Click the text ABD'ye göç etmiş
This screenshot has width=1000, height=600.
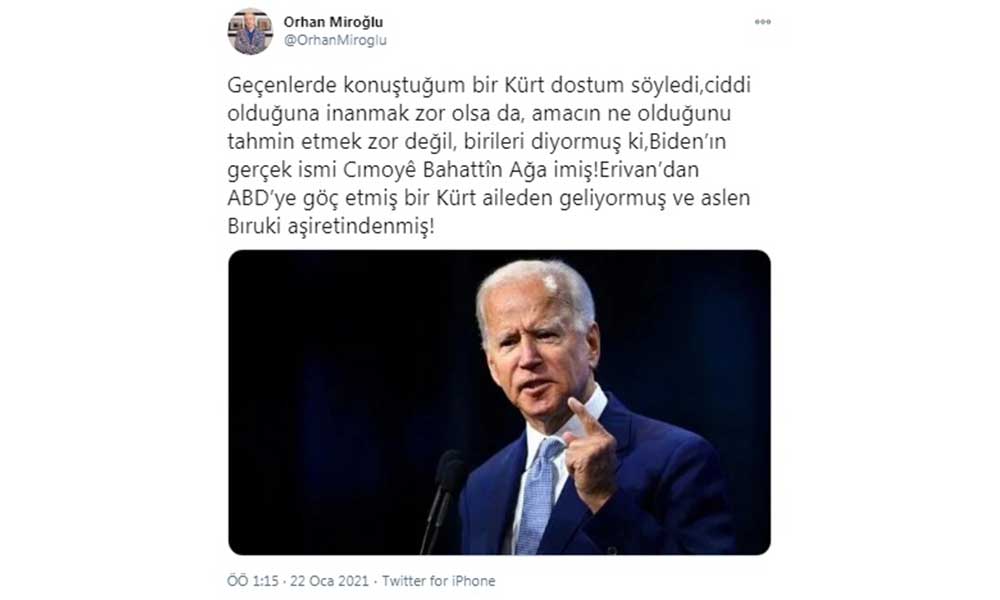313,198
